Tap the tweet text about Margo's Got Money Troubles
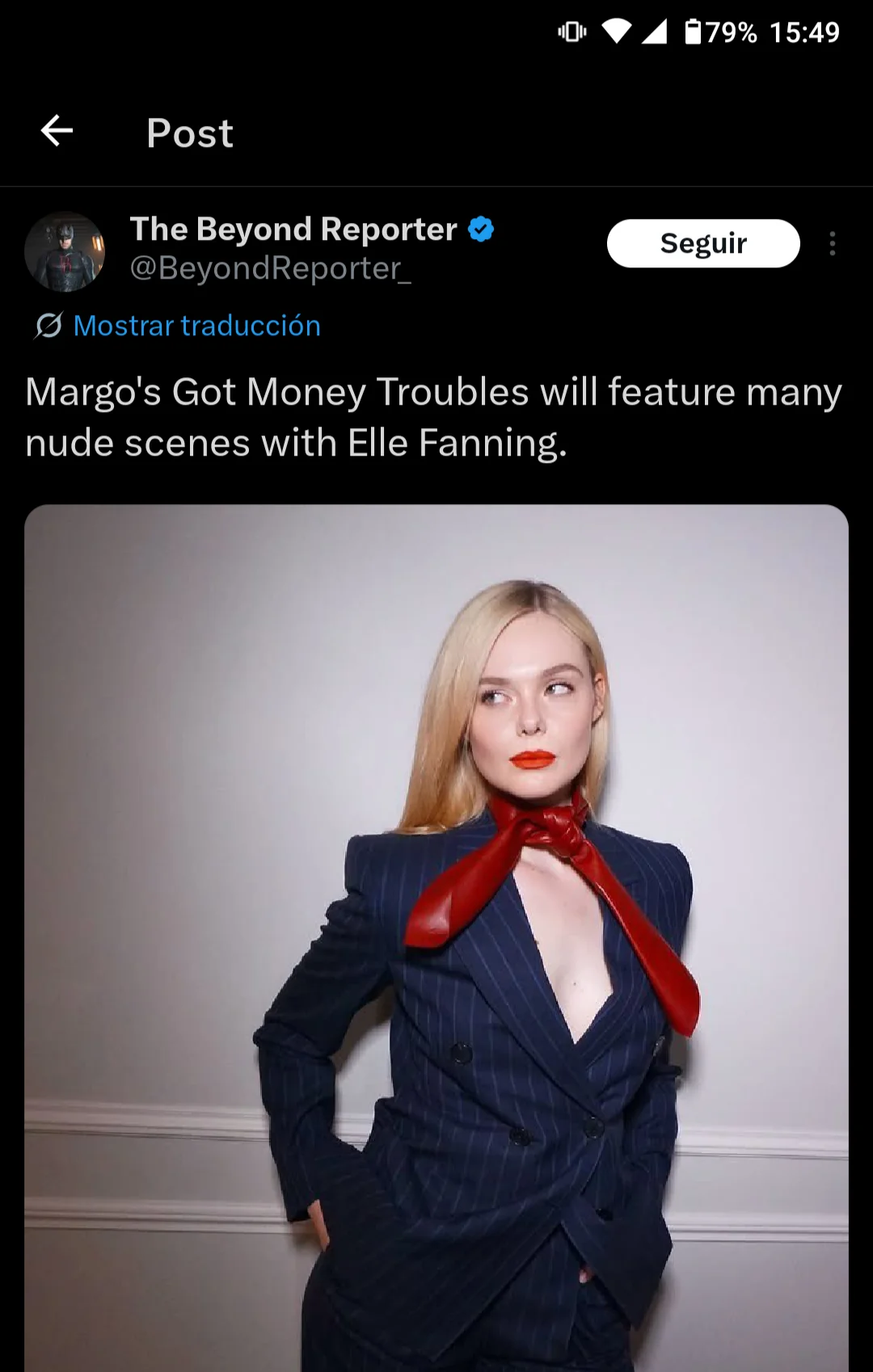Viewport: 873px width, 1372px height. (x=433, y=418)
